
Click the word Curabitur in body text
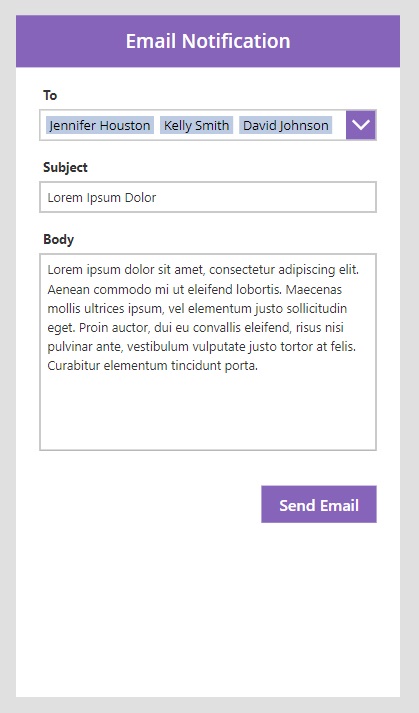pos(74,366)
